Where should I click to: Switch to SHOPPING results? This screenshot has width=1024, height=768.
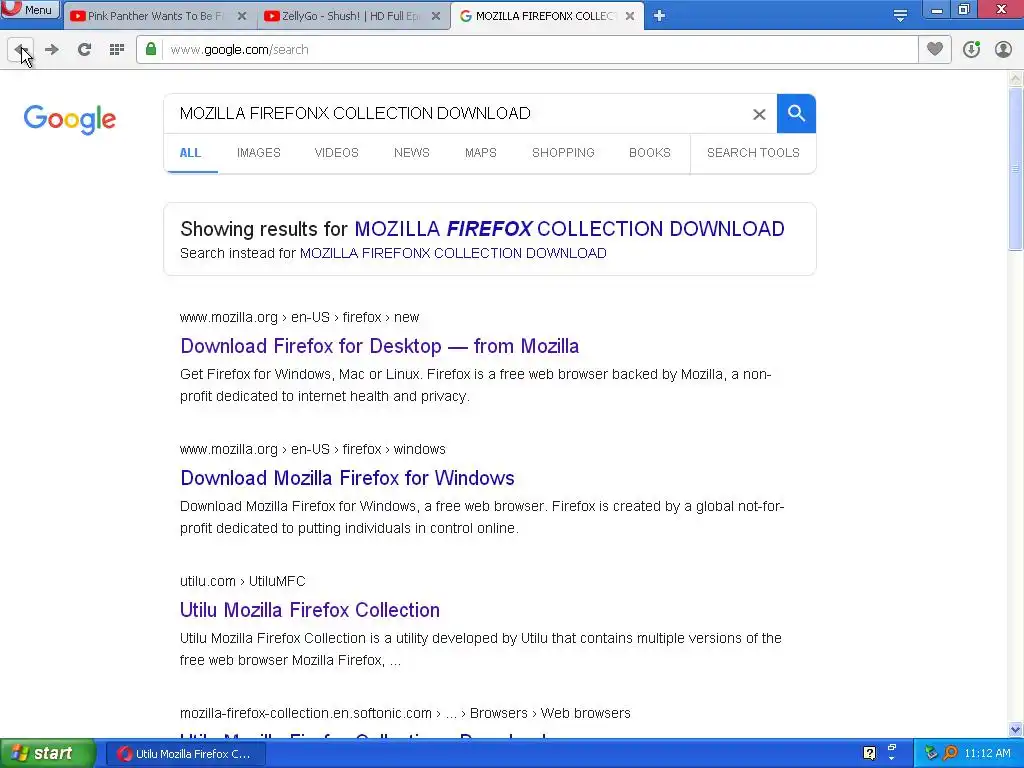point(563,153)
